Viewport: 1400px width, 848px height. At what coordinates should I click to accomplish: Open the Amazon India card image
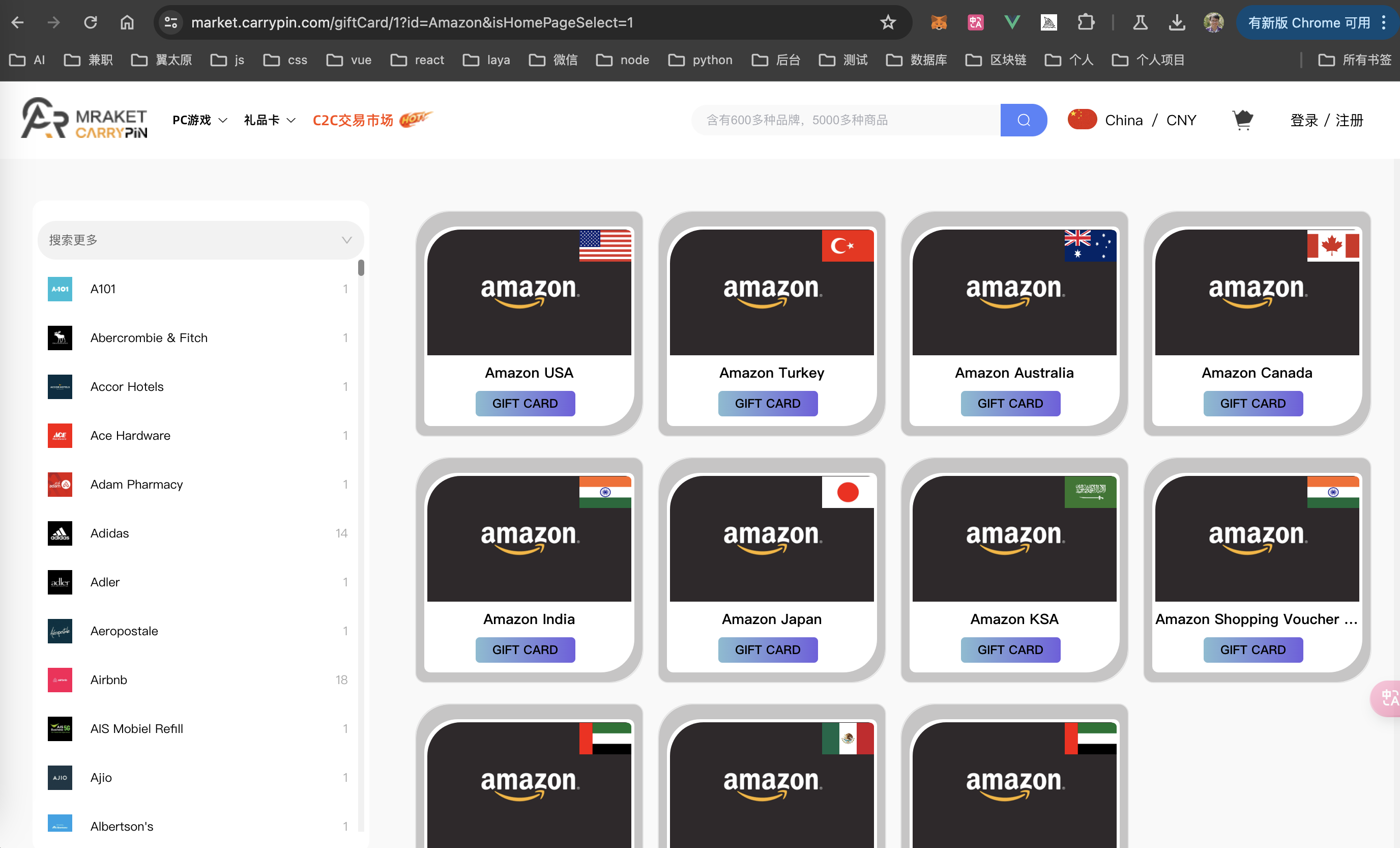coord(529,538)
